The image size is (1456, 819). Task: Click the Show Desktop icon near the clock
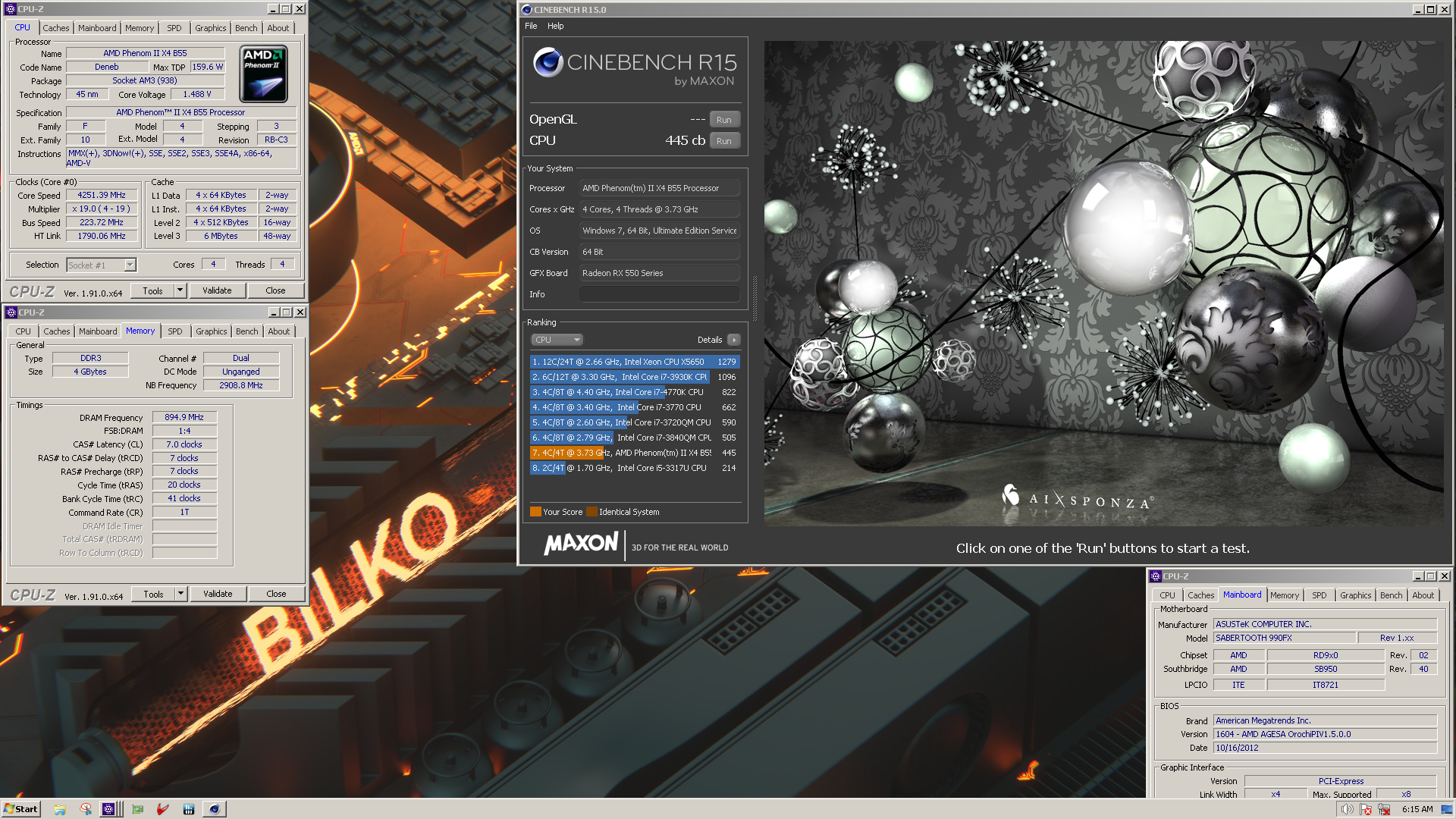1445,809
